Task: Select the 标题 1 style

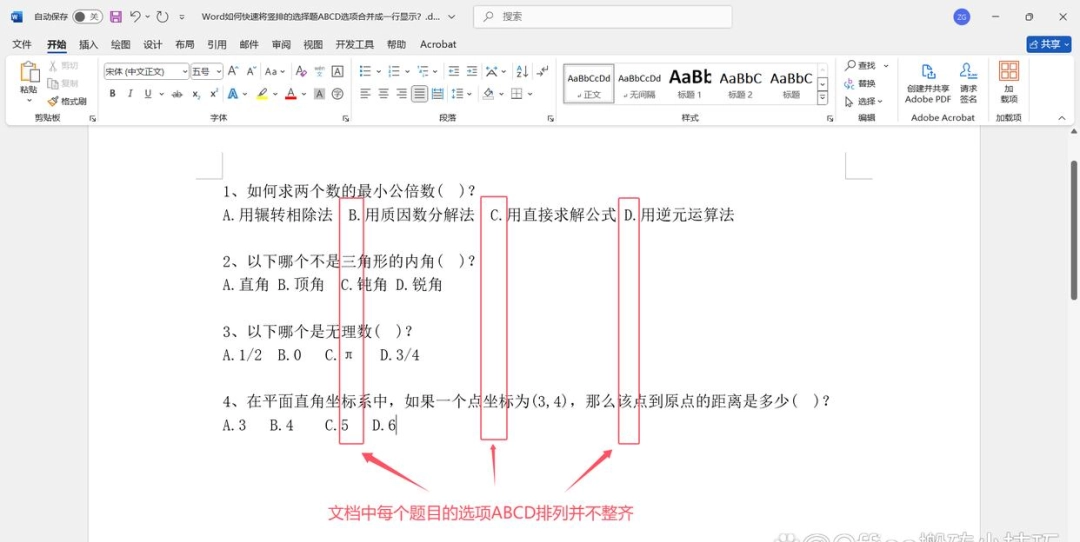Action: (689, 83)
